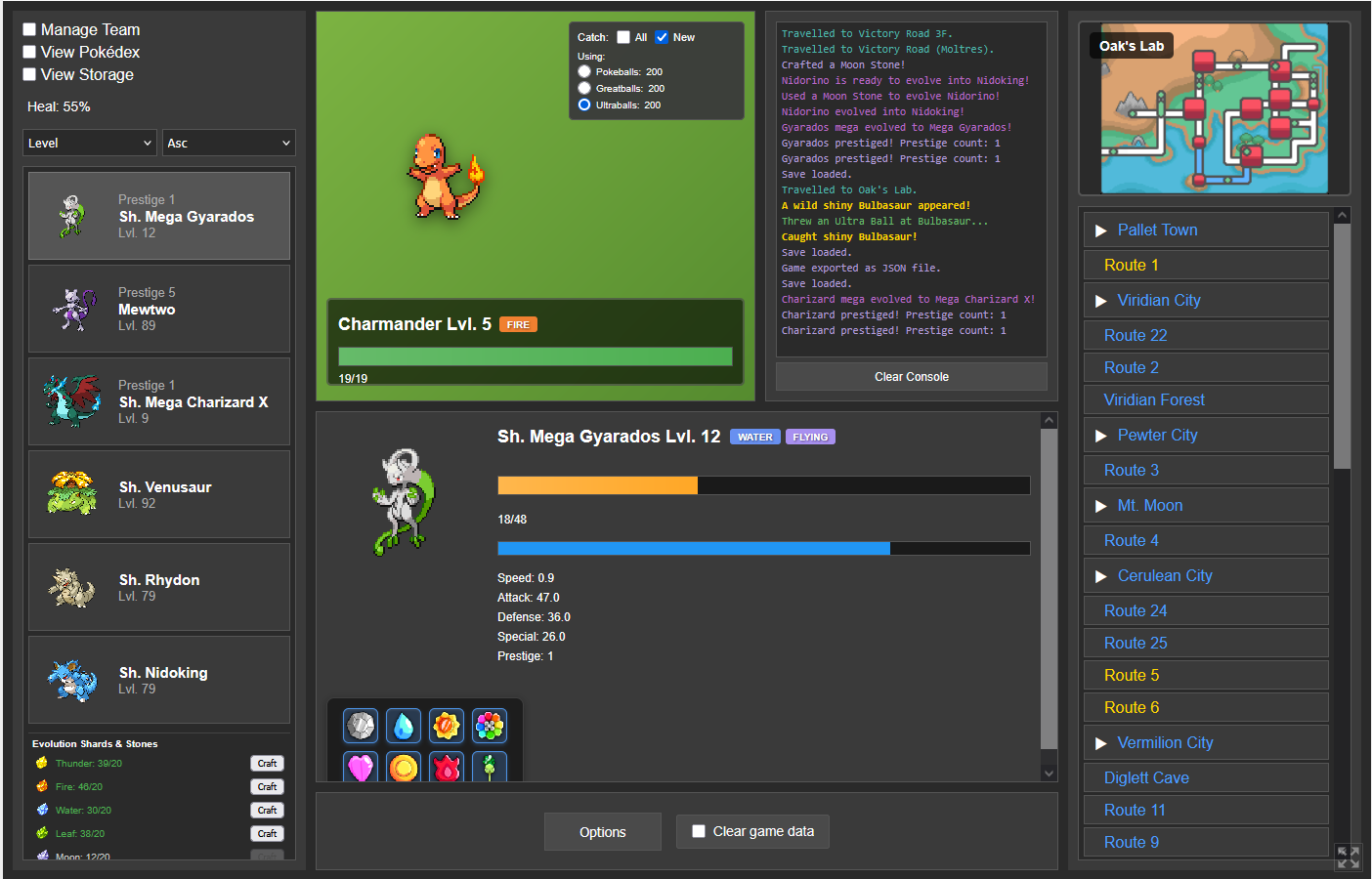Image resolution: width=1372 pixels, height=879 pixels.
Task: Travel to Route 24
Action: tap(1206, 611)
